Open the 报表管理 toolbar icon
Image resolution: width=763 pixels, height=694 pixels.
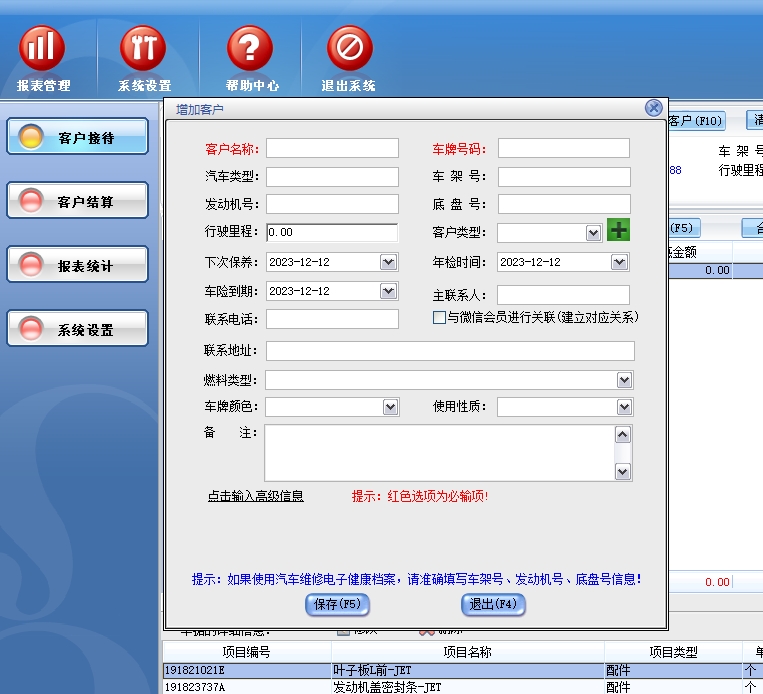point(42,49)
